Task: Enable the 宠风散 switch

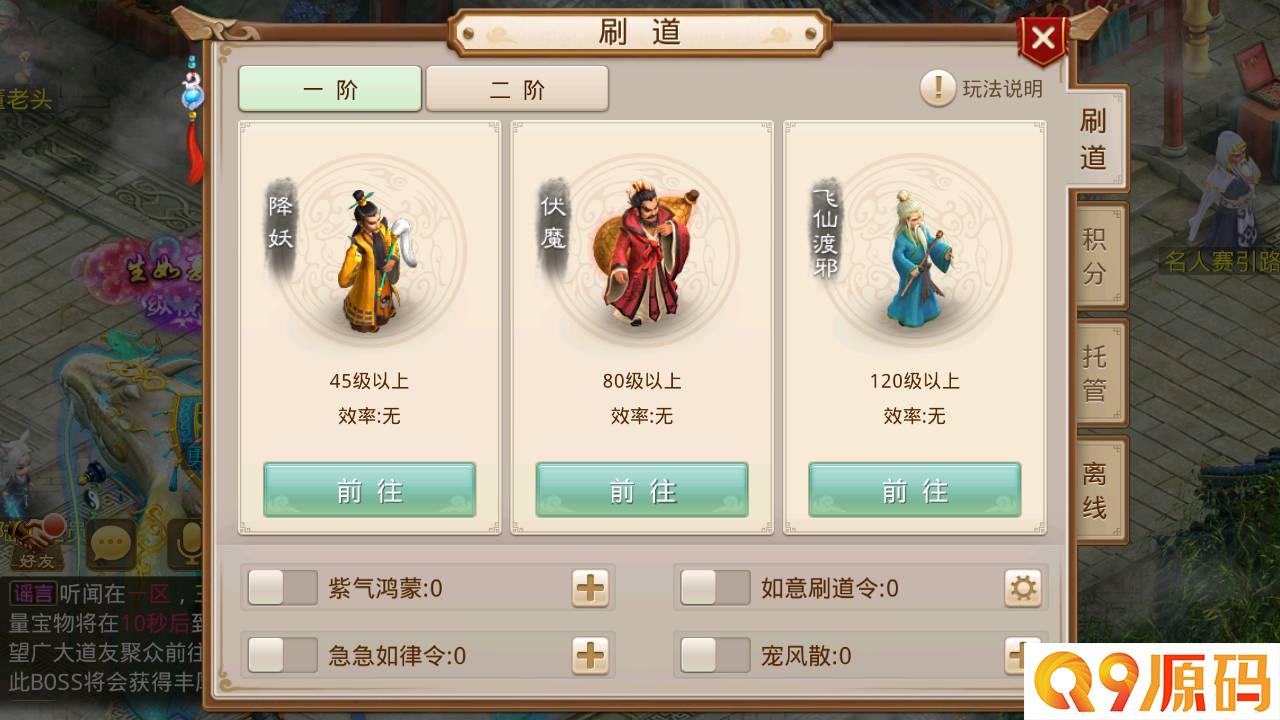Action: tap(715, 656)
